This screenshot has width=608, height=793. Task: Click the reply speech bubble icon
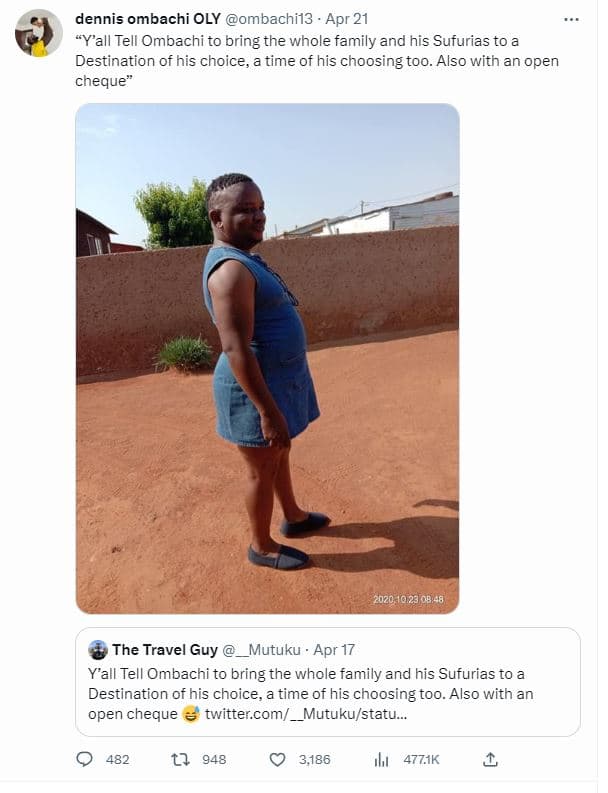point(85,760)
